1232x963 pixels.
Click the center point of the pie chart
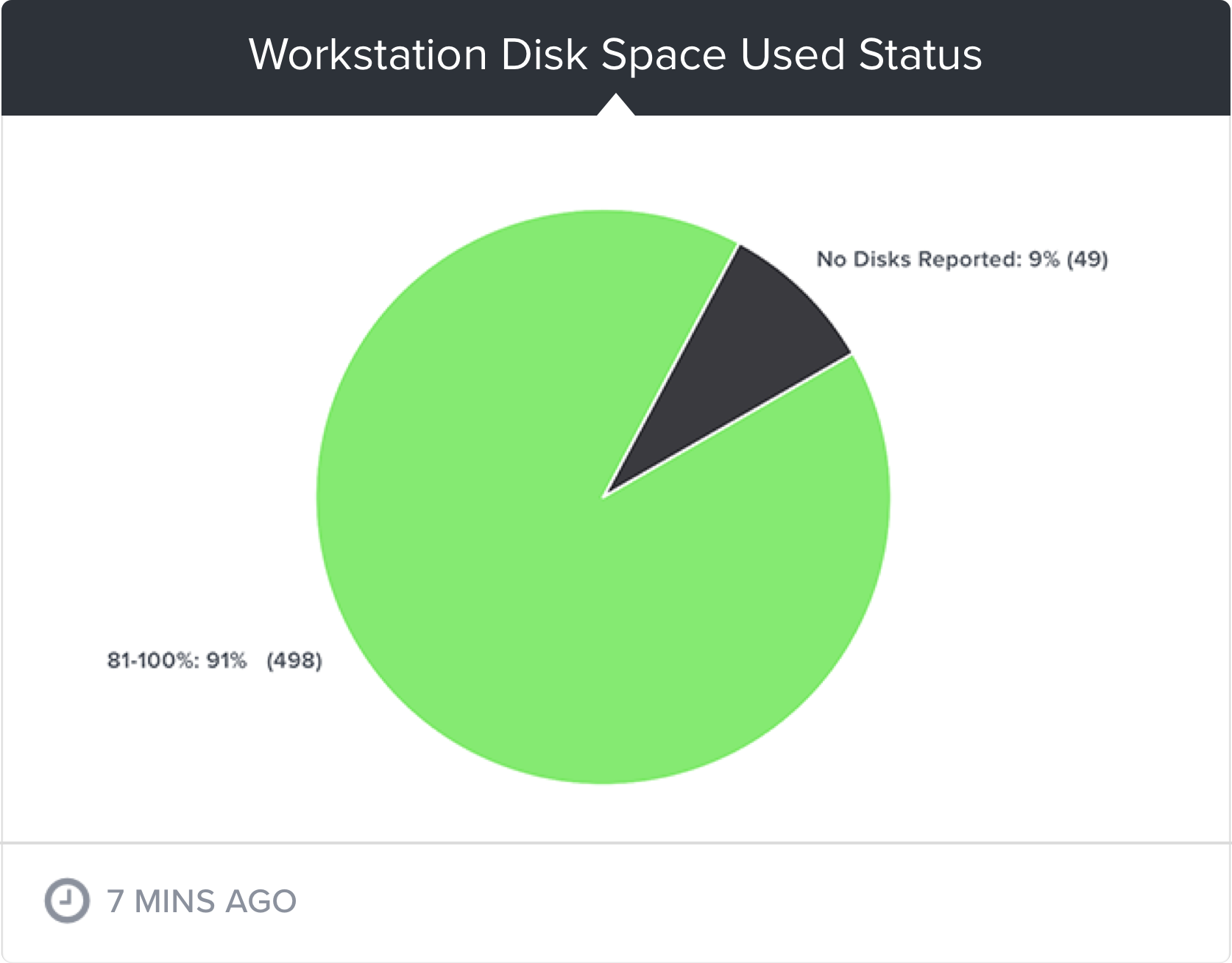click(603, 498)
